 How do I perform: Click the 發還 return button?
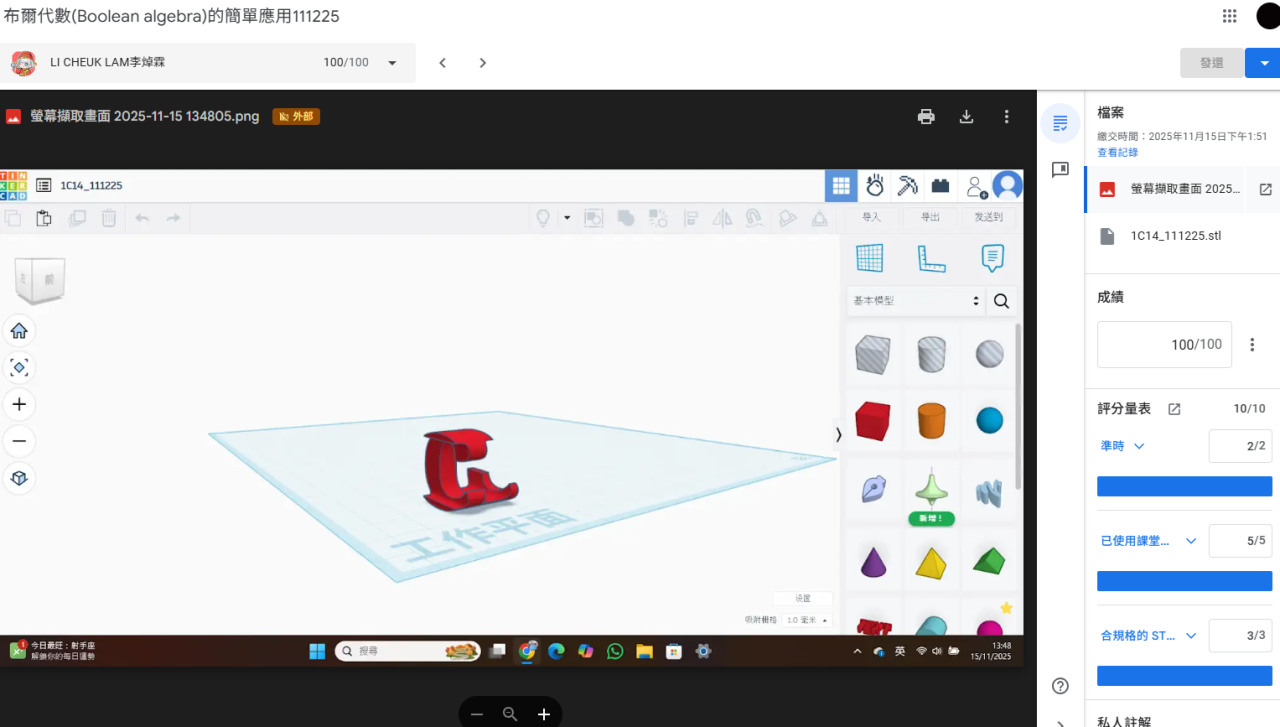pos(1211,63)
